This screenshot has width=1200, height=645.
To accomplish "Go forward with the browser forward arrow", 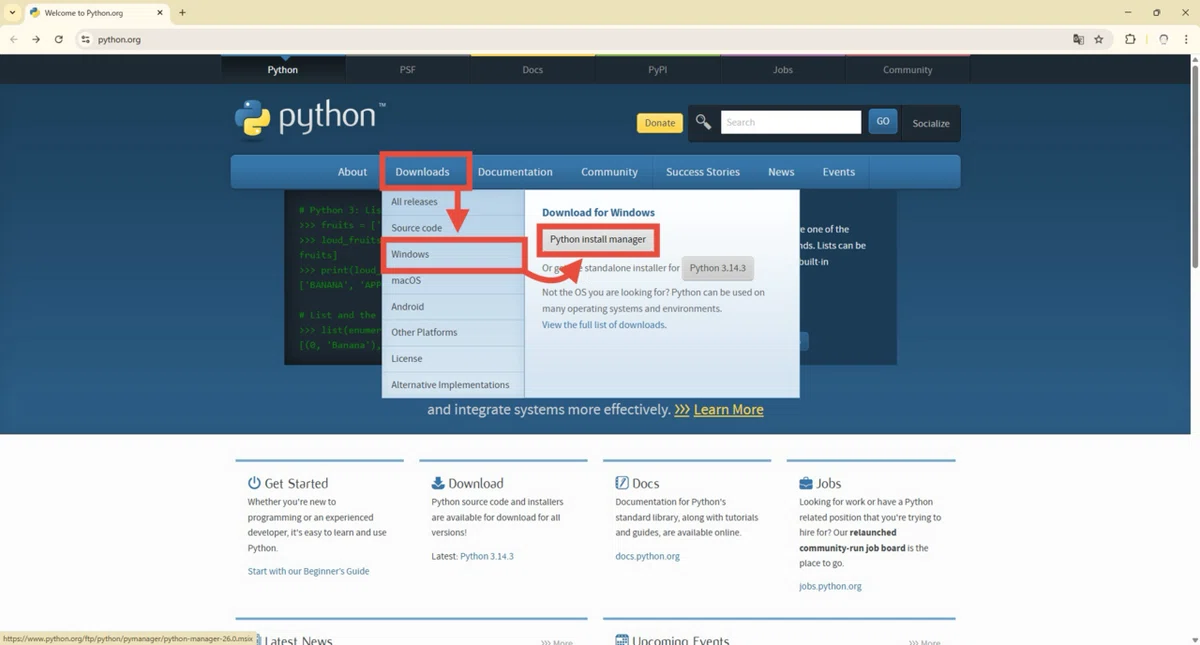I will point(36,39).
